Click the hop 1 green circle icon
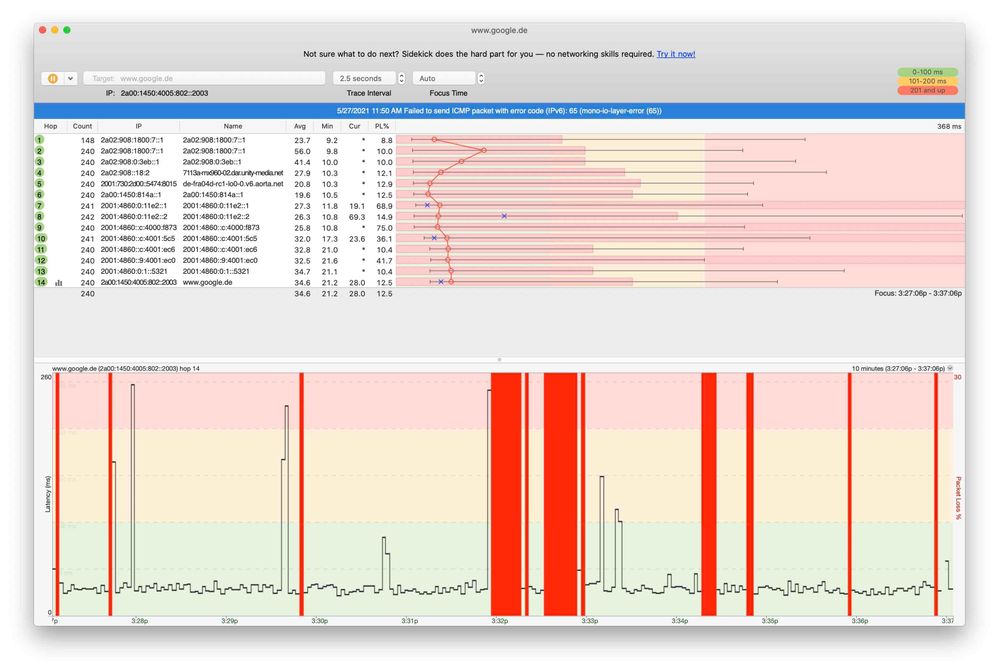Screen dimensions: 999x671 pos(40,140)
